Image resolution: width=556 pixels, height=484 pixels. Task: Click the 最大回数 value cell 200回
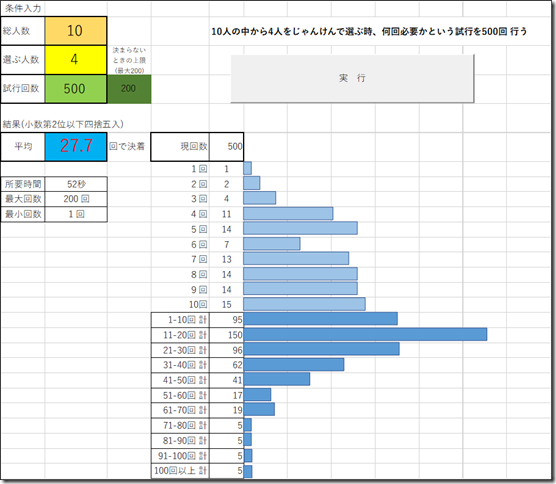[x=76, y=199]
